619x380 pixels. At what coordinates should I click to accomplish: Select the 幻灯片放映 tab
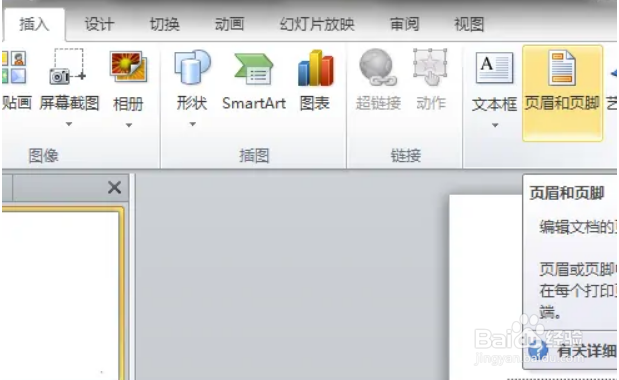[317, 24]
